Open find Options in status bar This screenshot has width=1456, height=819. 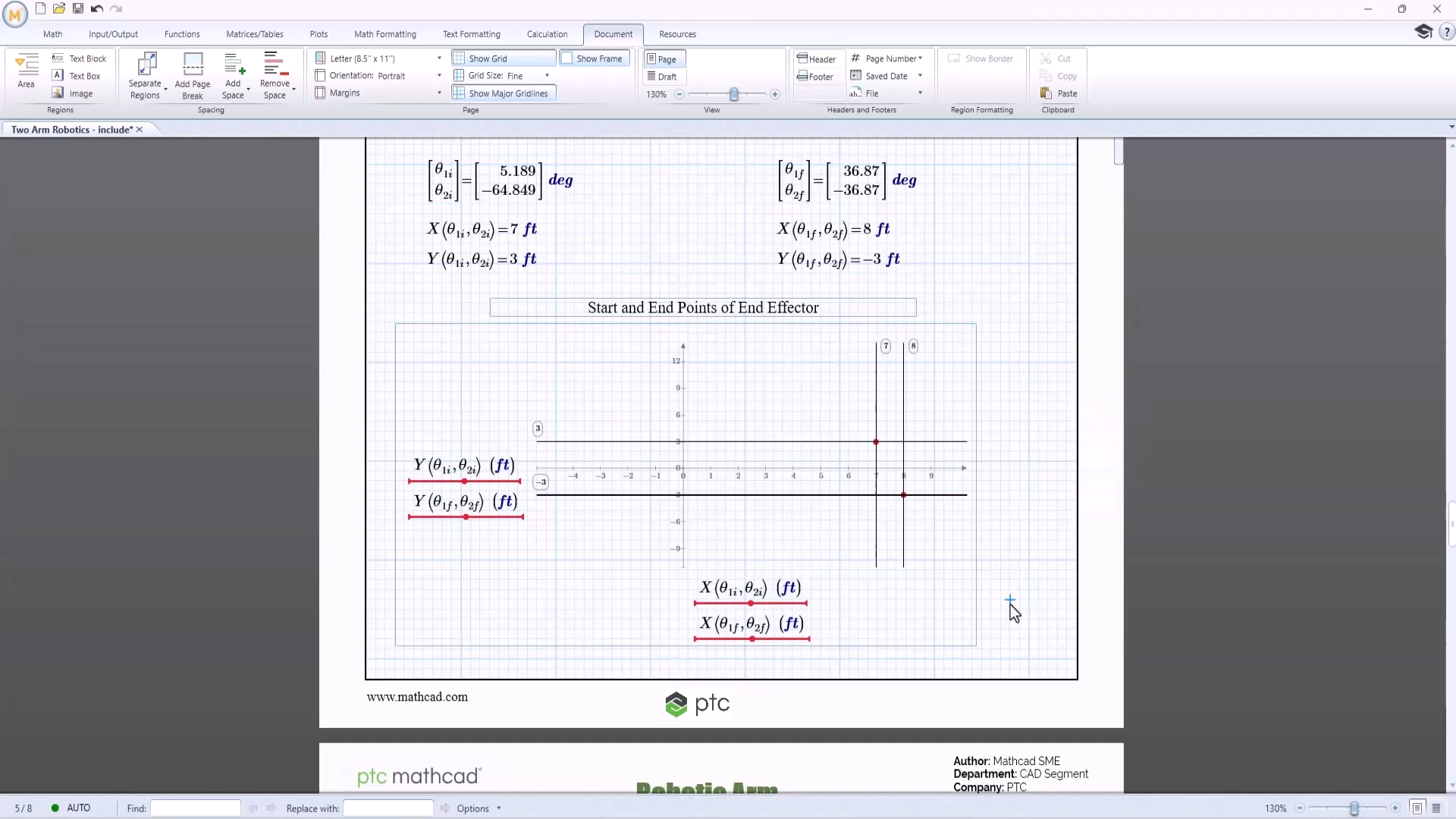point(478,808)
